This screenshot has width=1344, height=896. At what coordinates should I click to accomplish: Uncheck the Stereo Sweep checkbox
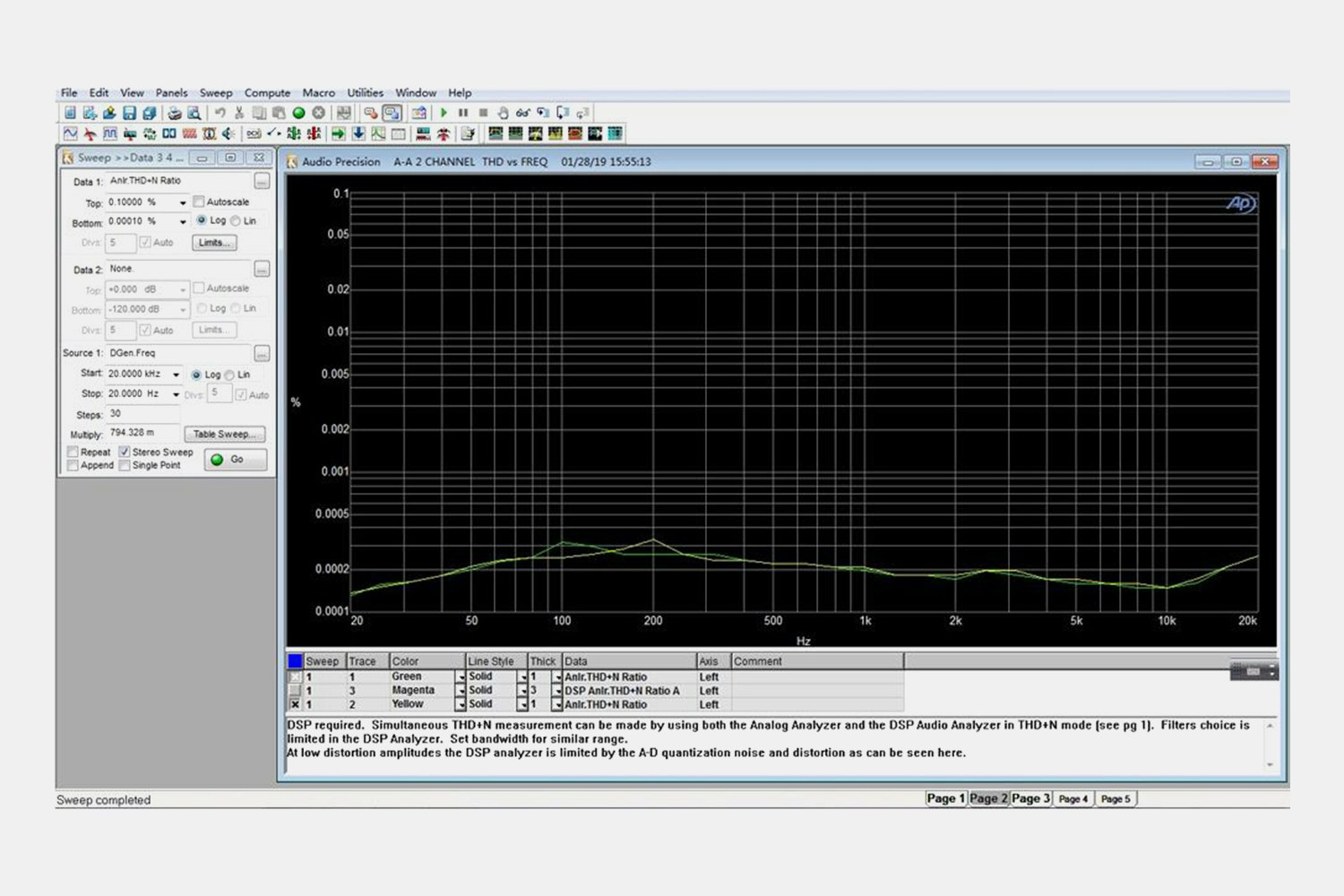click(125, 452)
